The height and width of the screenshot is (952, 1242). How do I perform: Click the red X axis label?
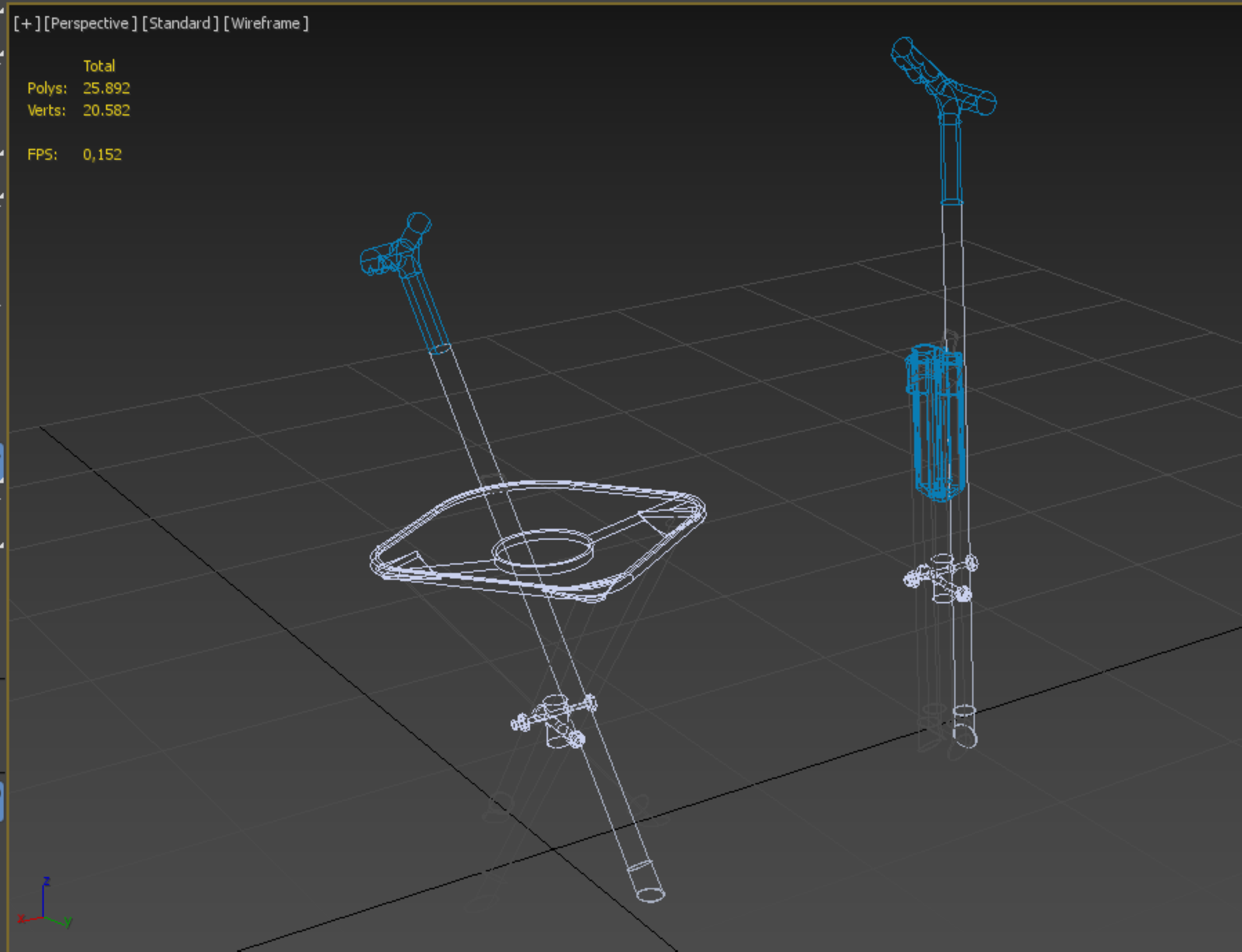click(x=21, y=919)
